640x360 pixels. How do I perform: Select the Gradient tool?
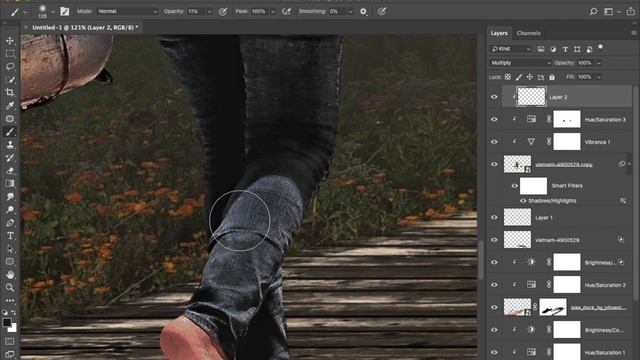tap(10, 184)
